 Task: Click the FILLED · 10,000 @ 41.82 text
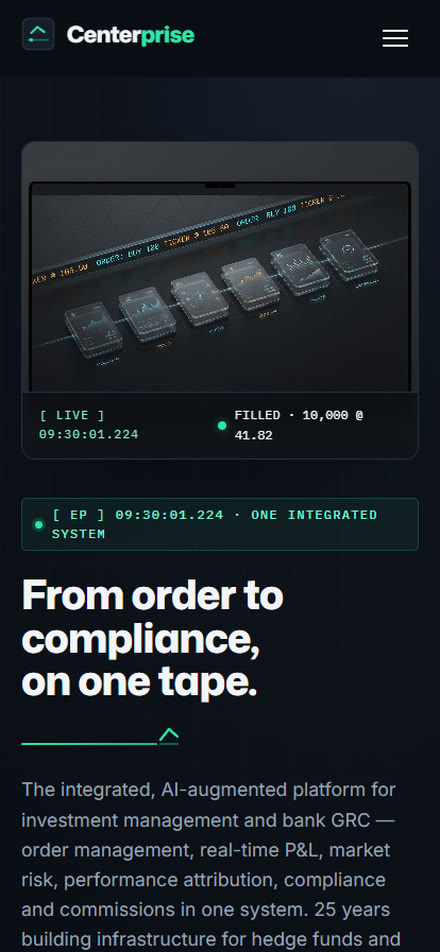299,426
